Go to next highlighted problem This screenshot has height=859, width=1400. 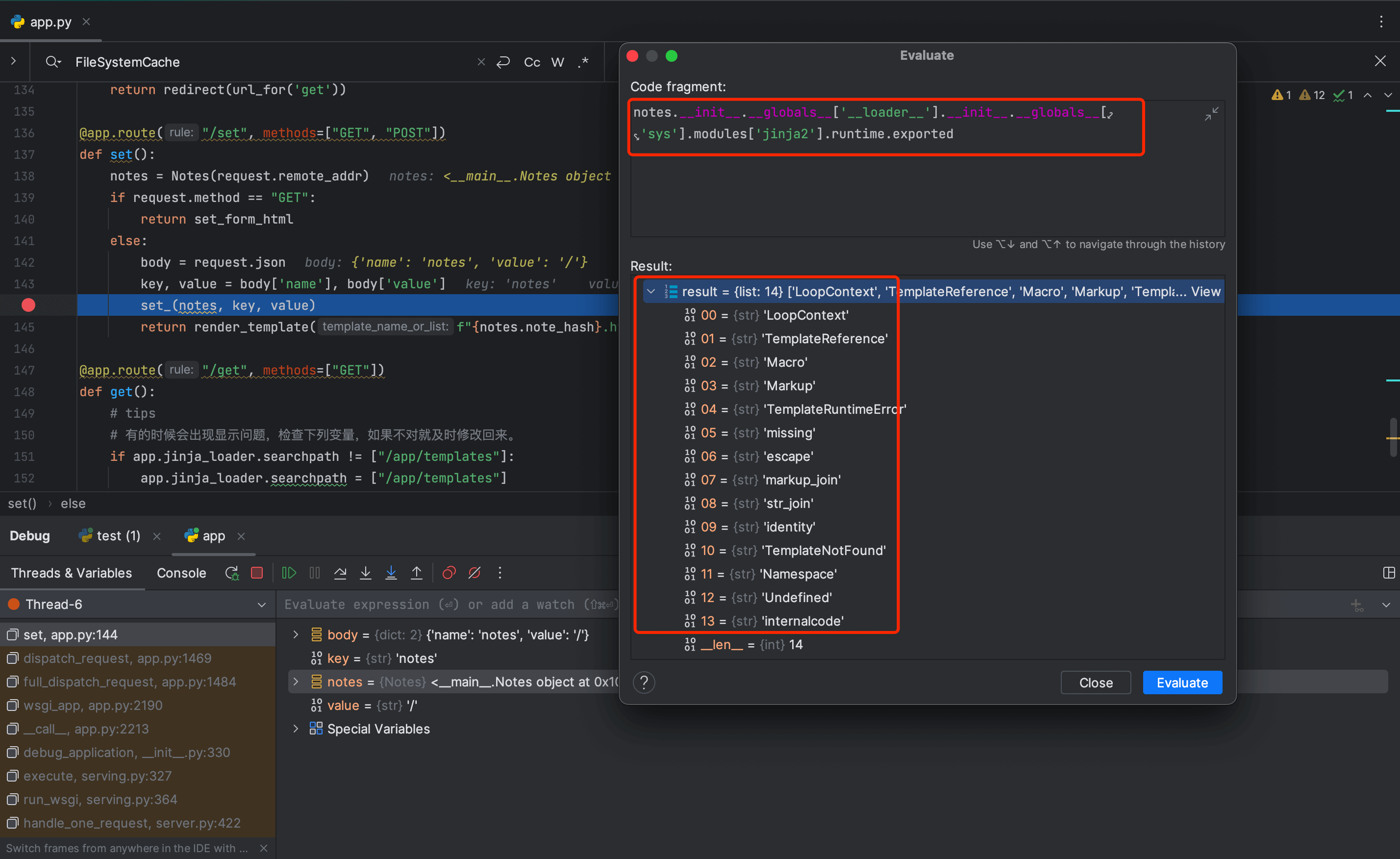[1388, 95]
